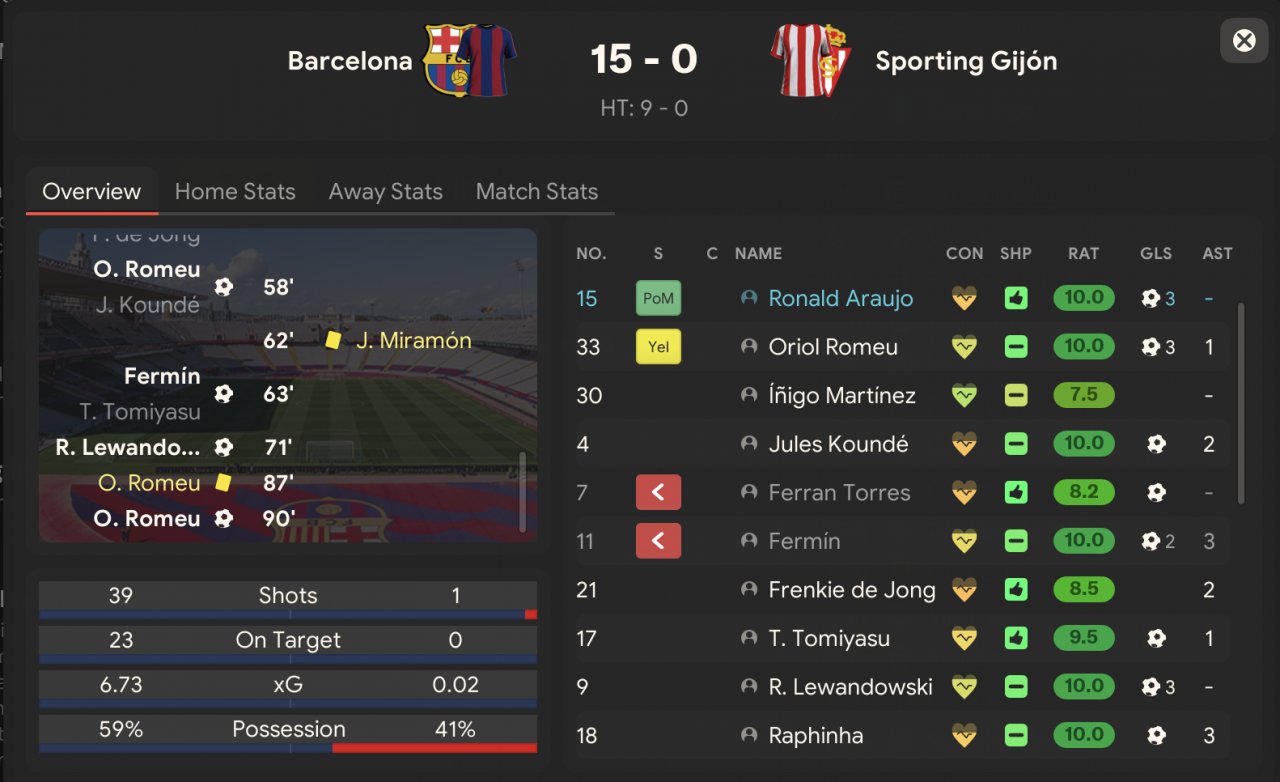1280x782 pixels.
Task: Click Fermín's red substitution arrow icon
Action: pos(658,541)
